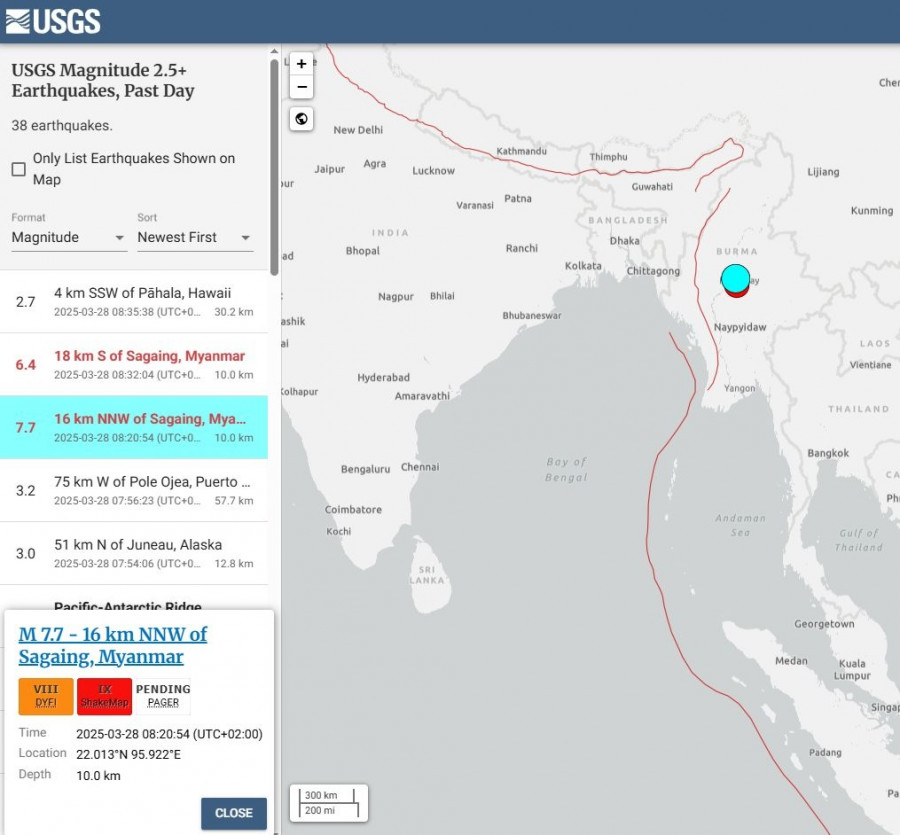The height and width of the screenshot is (835, 900).
Task: Open the Format dropdown set to Magnitude
Action: [x=68, y=238]
